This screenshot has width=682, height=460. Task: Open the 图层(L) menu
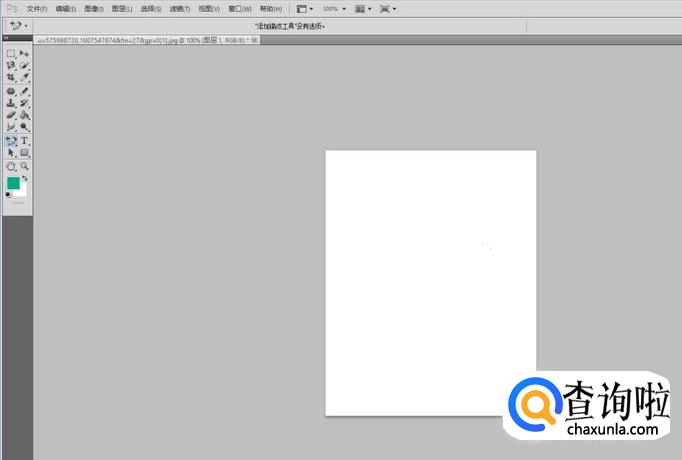122,9
